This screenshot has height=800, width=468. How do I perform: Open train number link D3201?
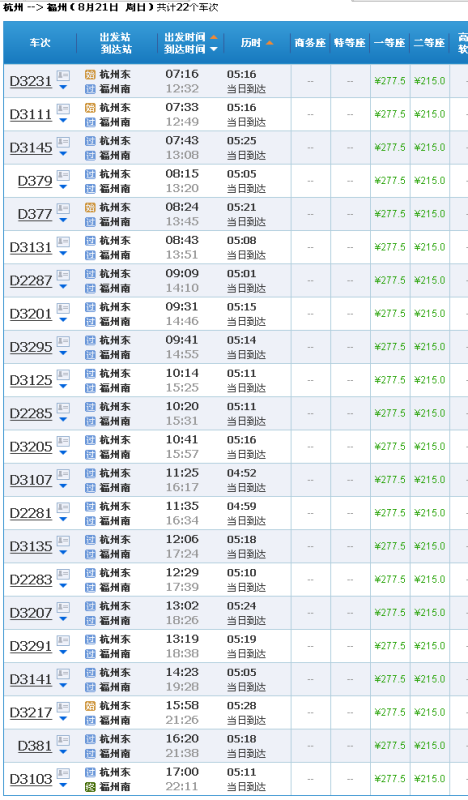(31, 314)
